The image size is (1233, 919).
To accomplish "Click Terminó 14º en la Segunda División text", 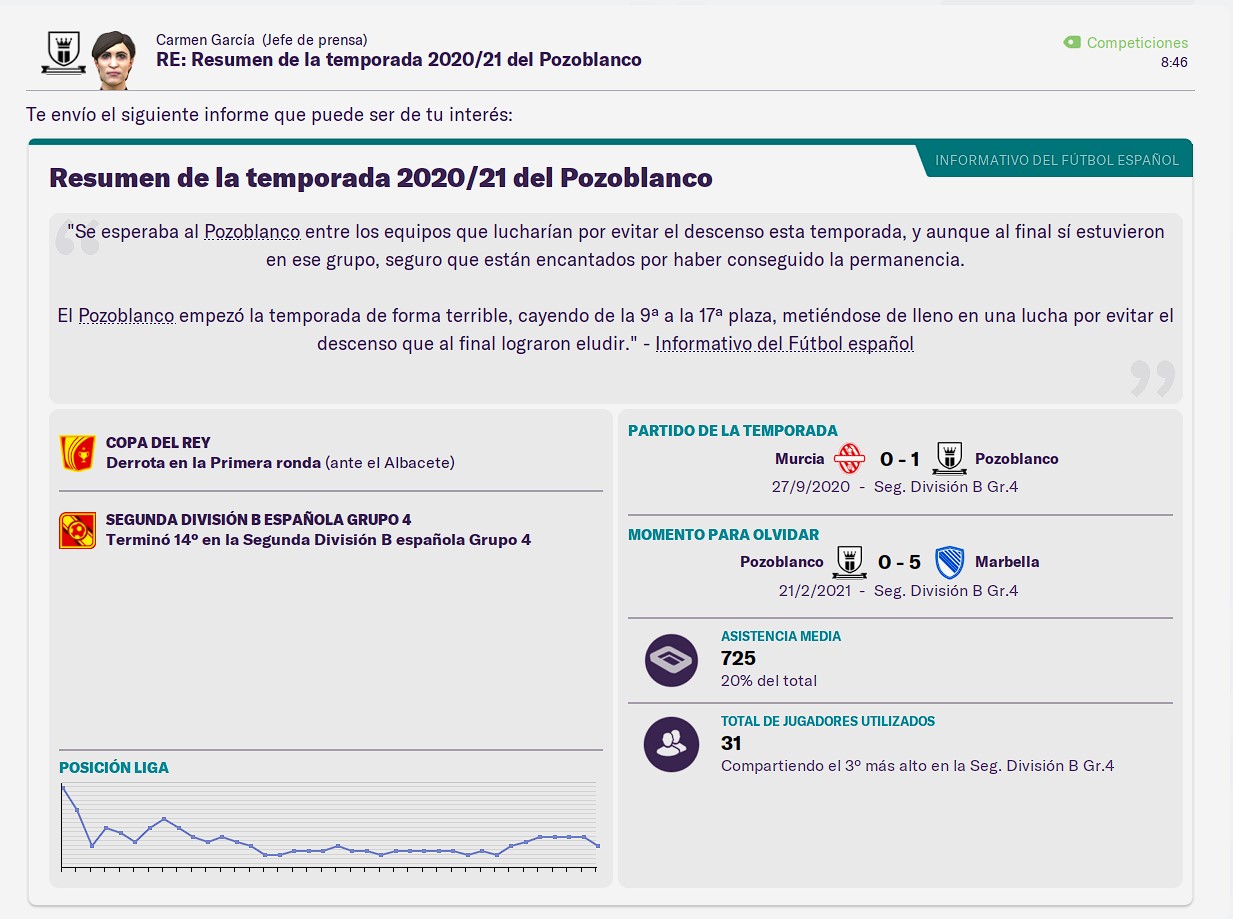I will click(318, 540).
